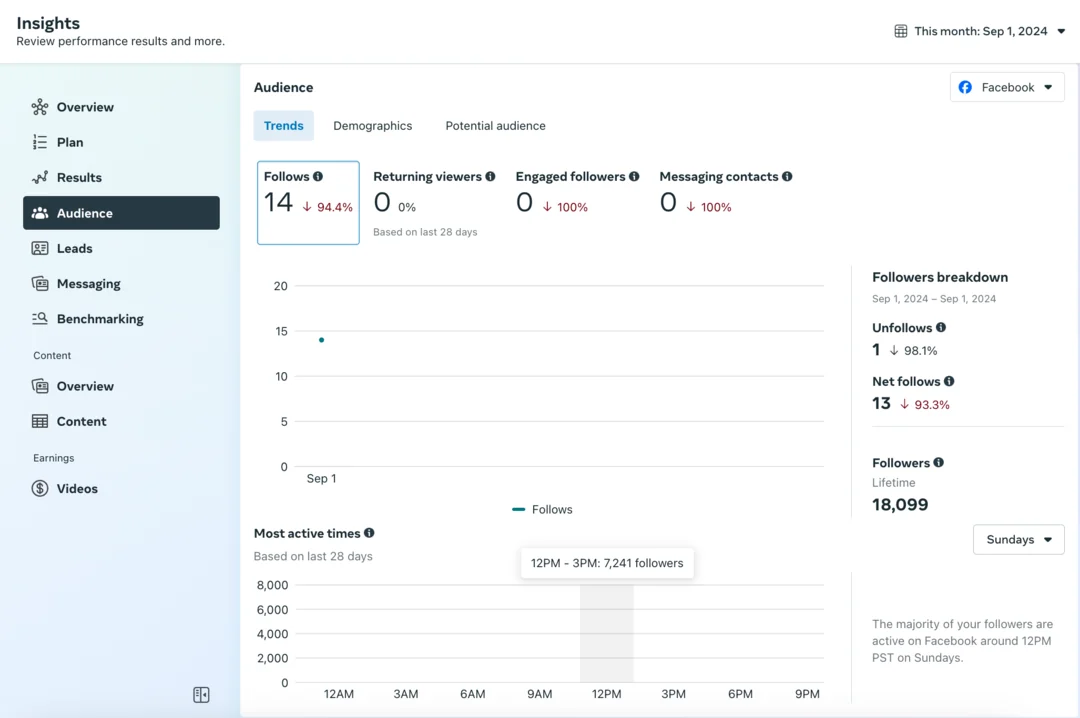Click the Plan list icon
Viewport: 1080px width, 718px height.
pos(40,142)
